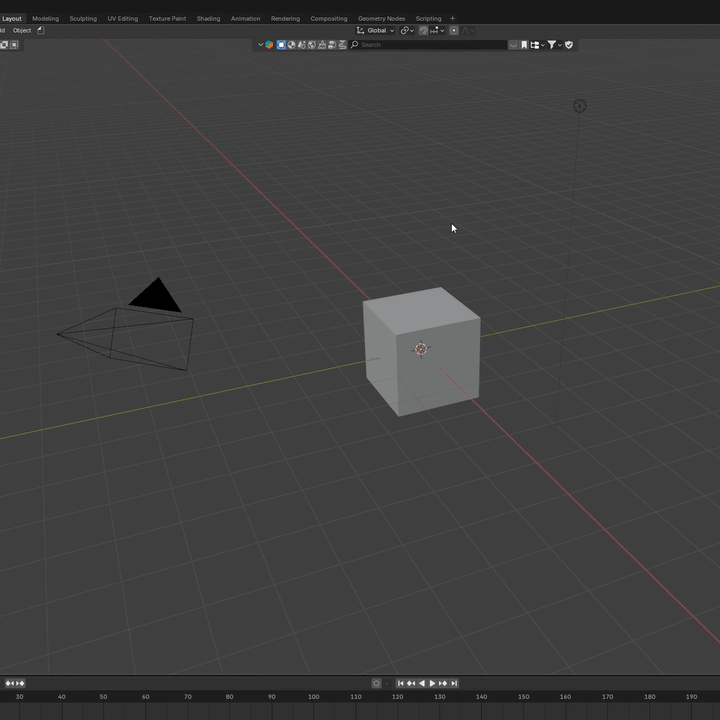The image size is (720, 720).
Task: Toggle proportional editing circle button
Action: [454, 30]
